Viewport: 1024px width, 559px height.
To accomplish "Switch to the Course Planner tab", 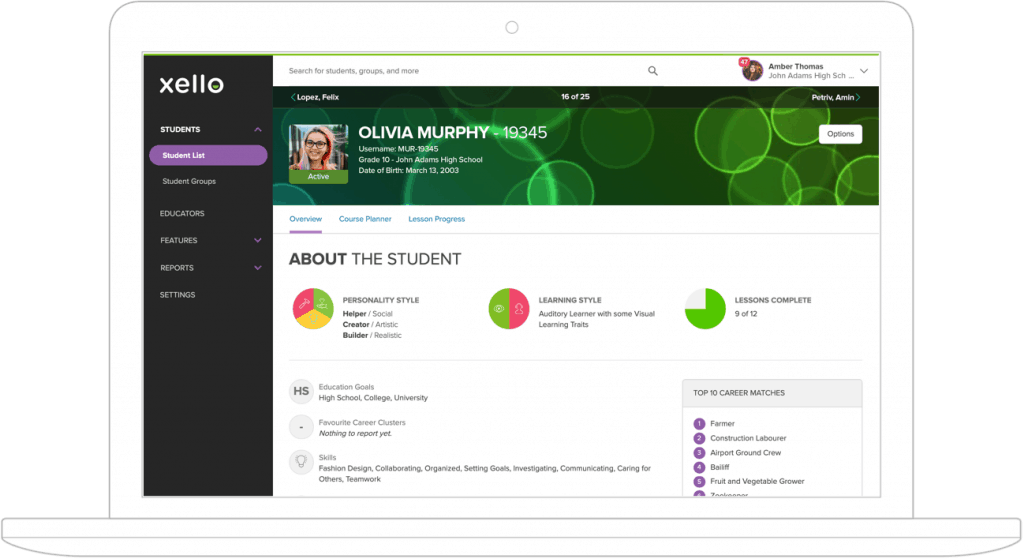I will [365, 219].
